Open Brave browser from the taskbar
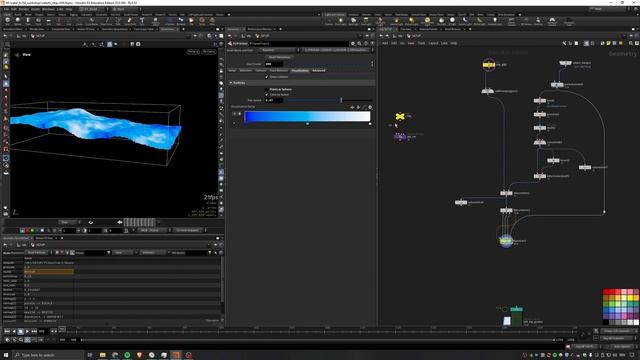Image resolution: width=640 pixels, height=360 pixels. coord(139,355)
